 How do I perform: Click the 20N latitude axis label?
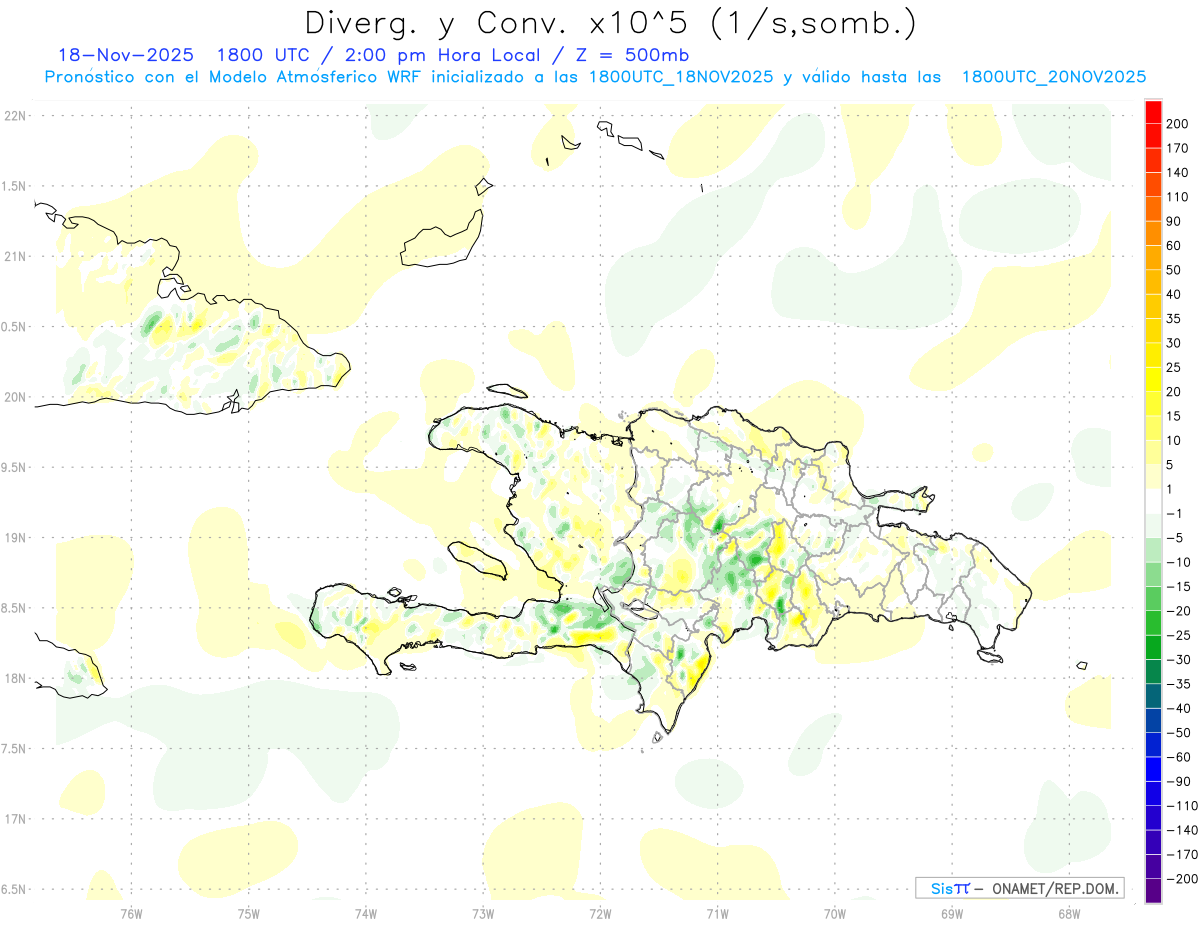[x=14, y=397]
